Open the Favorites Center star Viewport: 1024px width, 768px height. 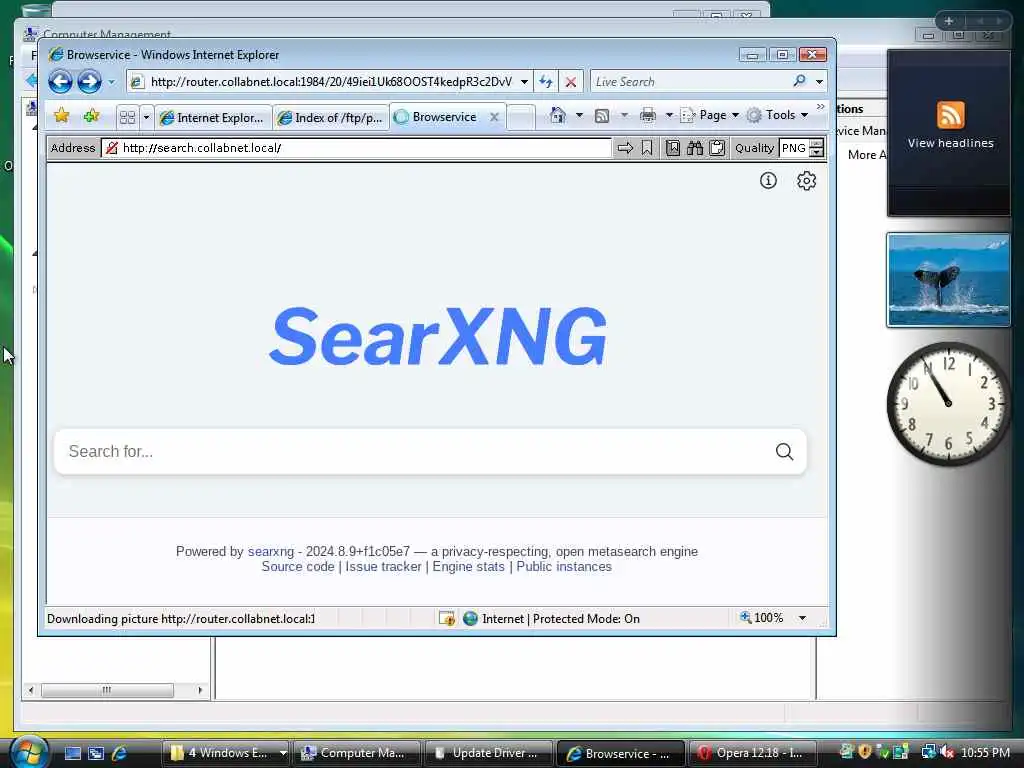pos(62,116)
